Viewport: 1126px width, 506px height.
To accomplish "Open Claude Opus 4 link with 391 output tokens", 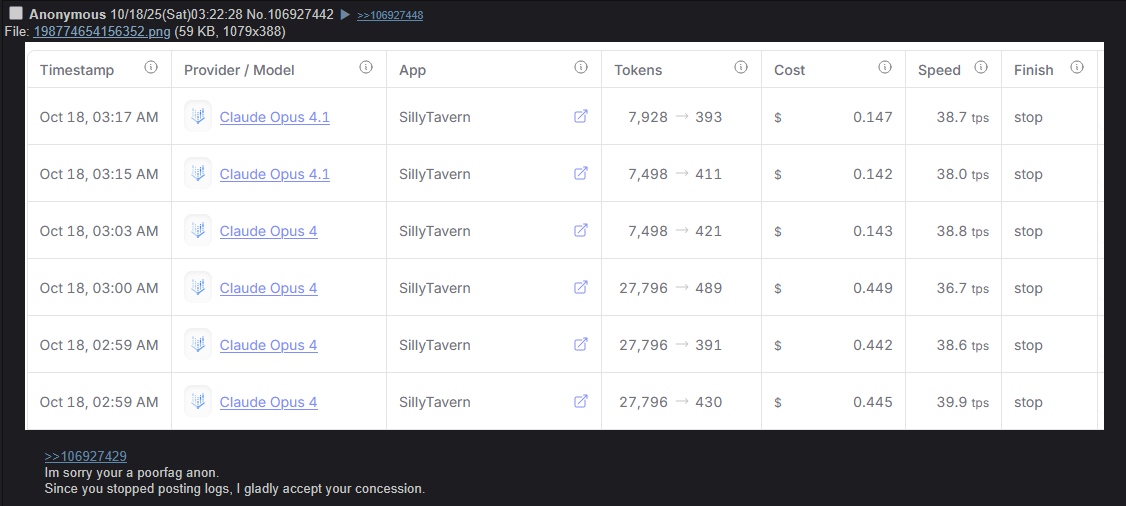I will pyautogui.click(x=269, y=345).
